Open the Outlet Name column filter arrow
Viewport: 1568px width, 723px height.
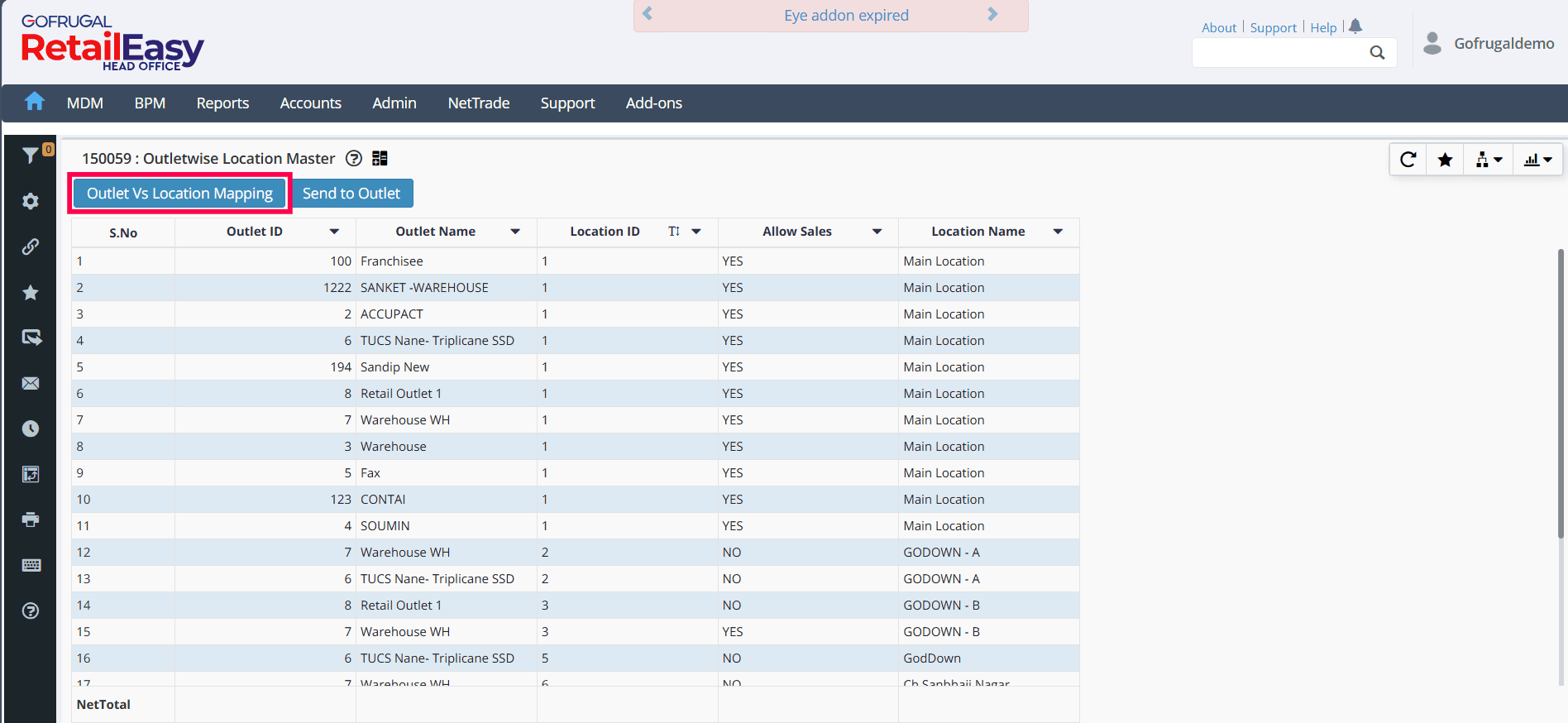click(515, 232)
